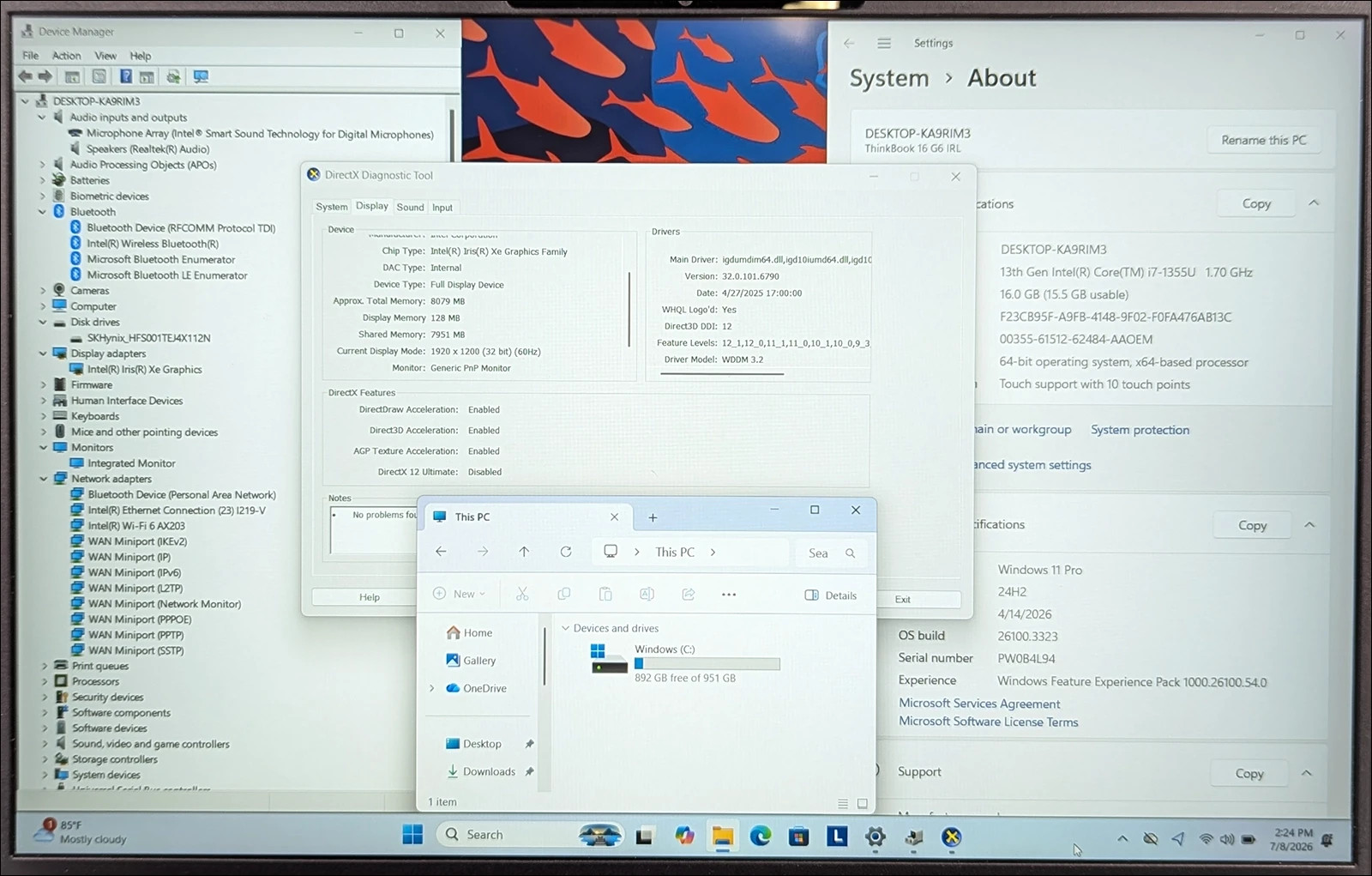
Task: Click the Forward arrow in Device Manager toolbar
Action: [x=45, y=76]
